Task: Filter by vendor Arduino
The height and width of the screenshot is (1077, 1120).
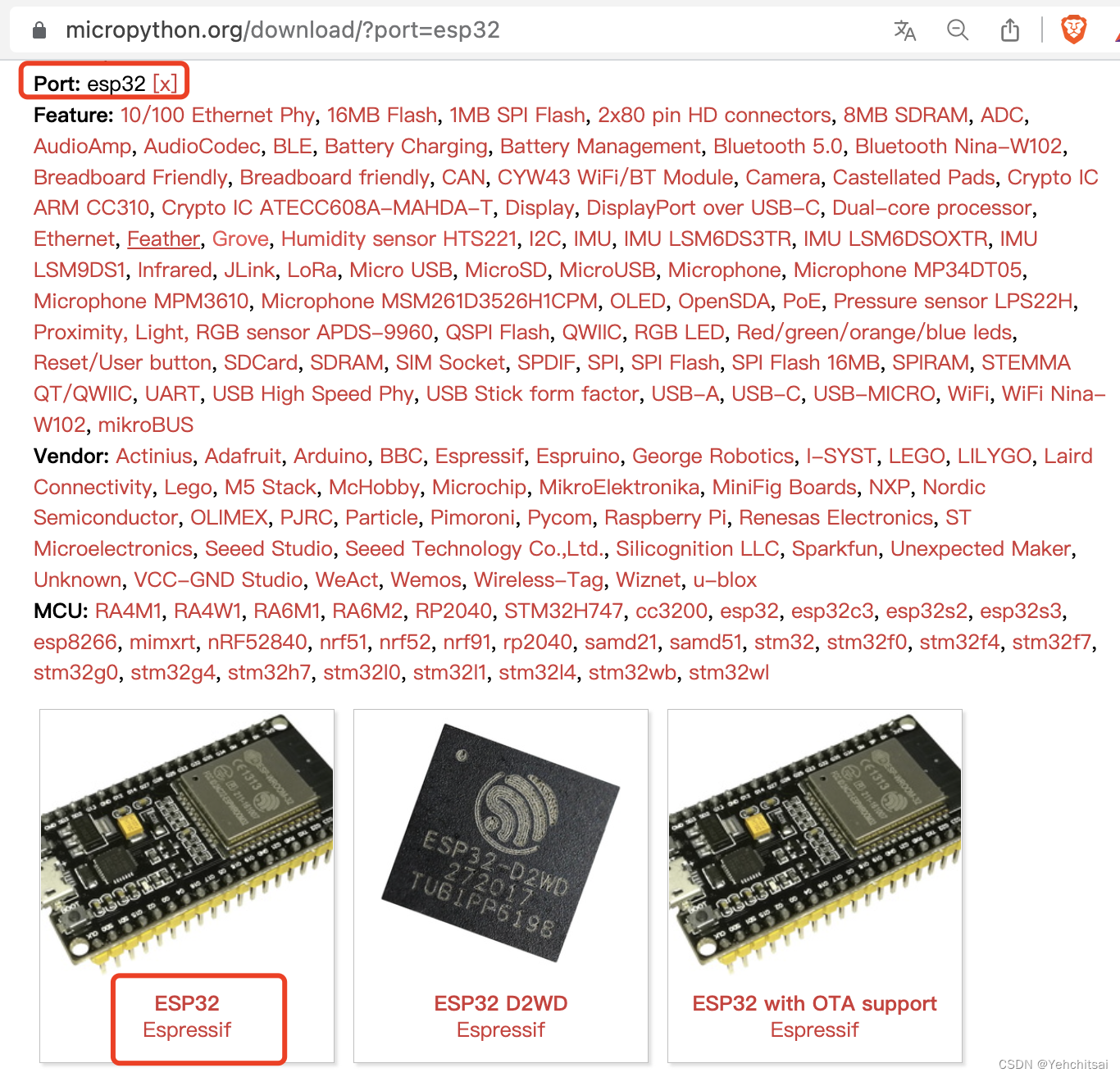Action: tap(330, 457)
